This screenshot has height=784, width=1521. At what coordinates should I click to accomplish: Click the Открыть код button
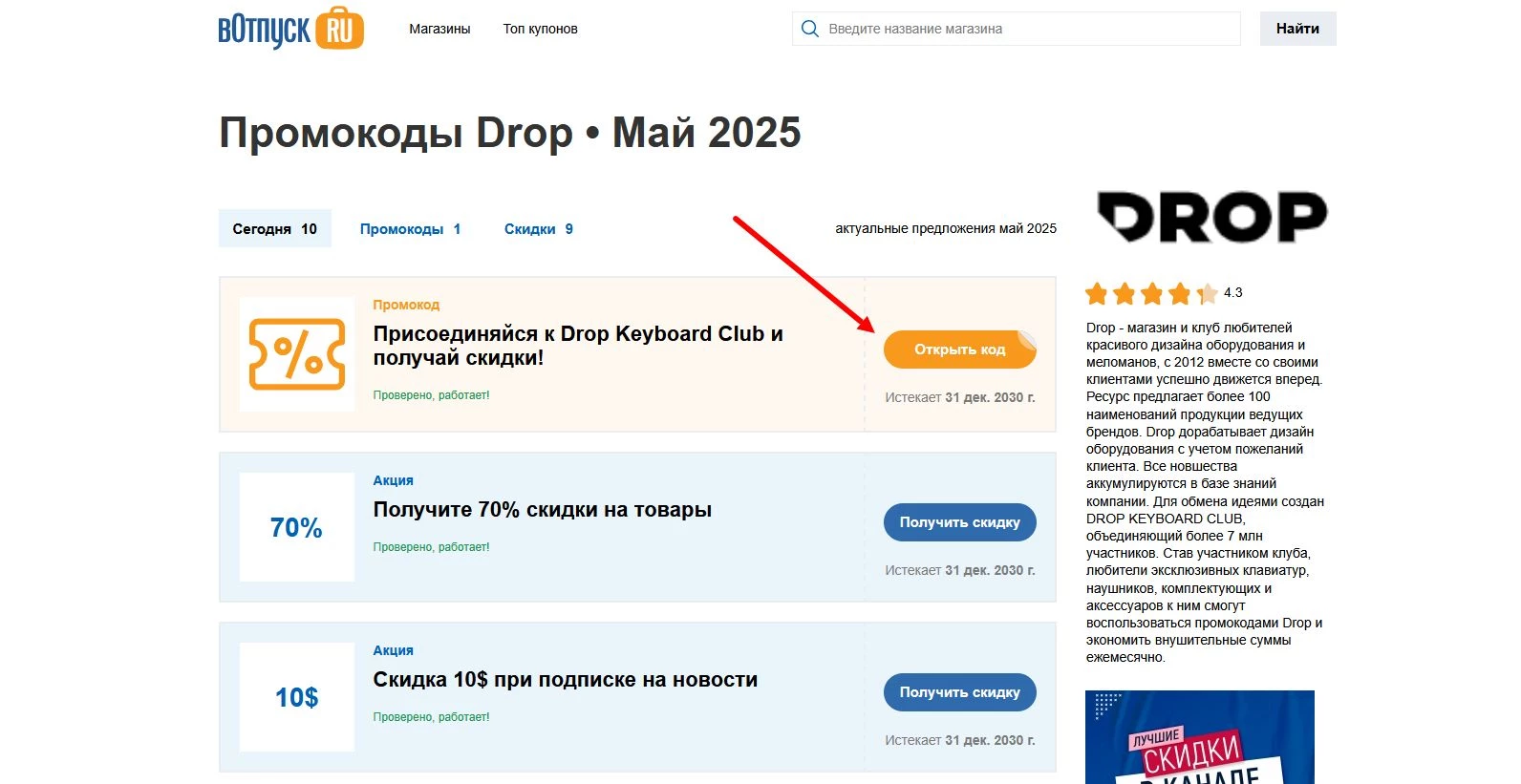pos(960,350)
